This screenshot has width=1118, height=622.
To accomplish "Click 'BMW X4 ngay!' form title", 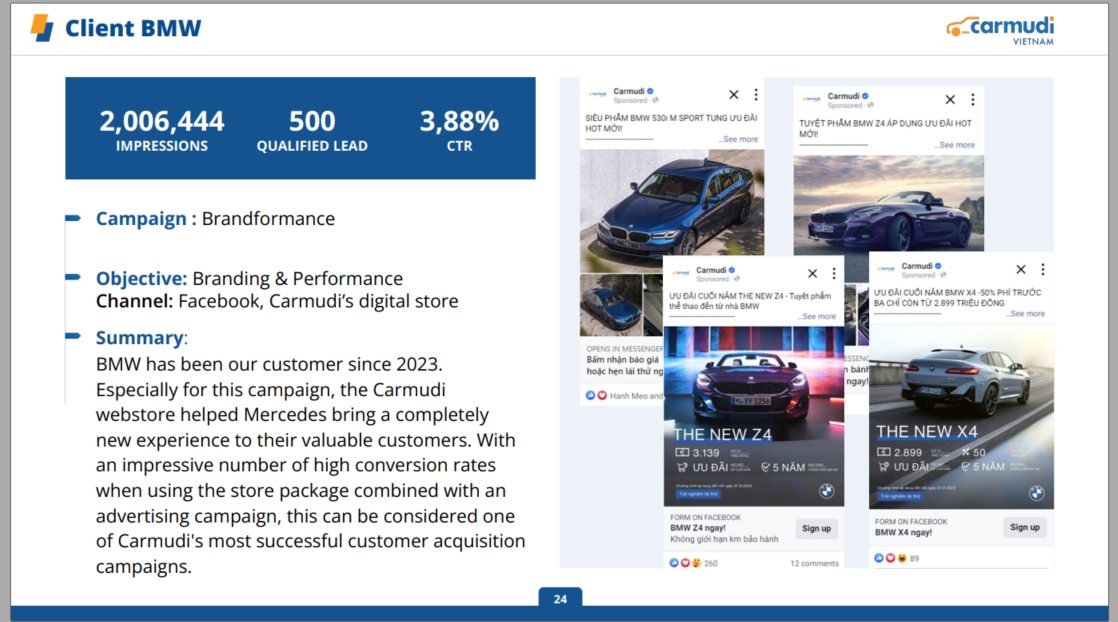I will pos(903,533).
